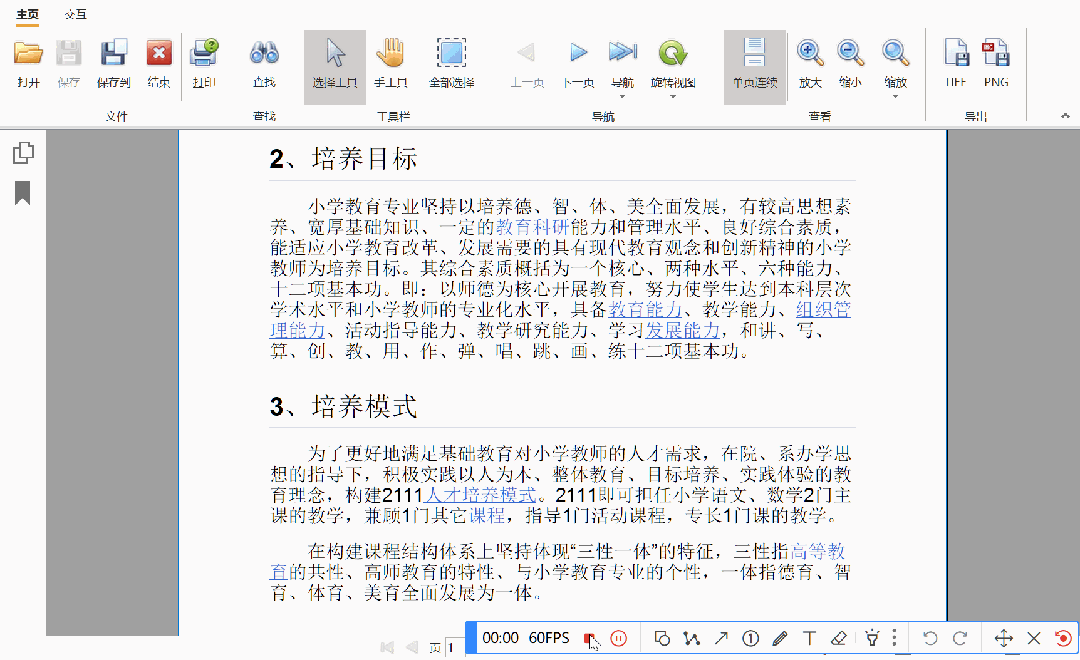The height and width of the screenshot is (660, 1080).
Task: Stop the screen recording
Action: pyautogui.click(x=589, y=639)
